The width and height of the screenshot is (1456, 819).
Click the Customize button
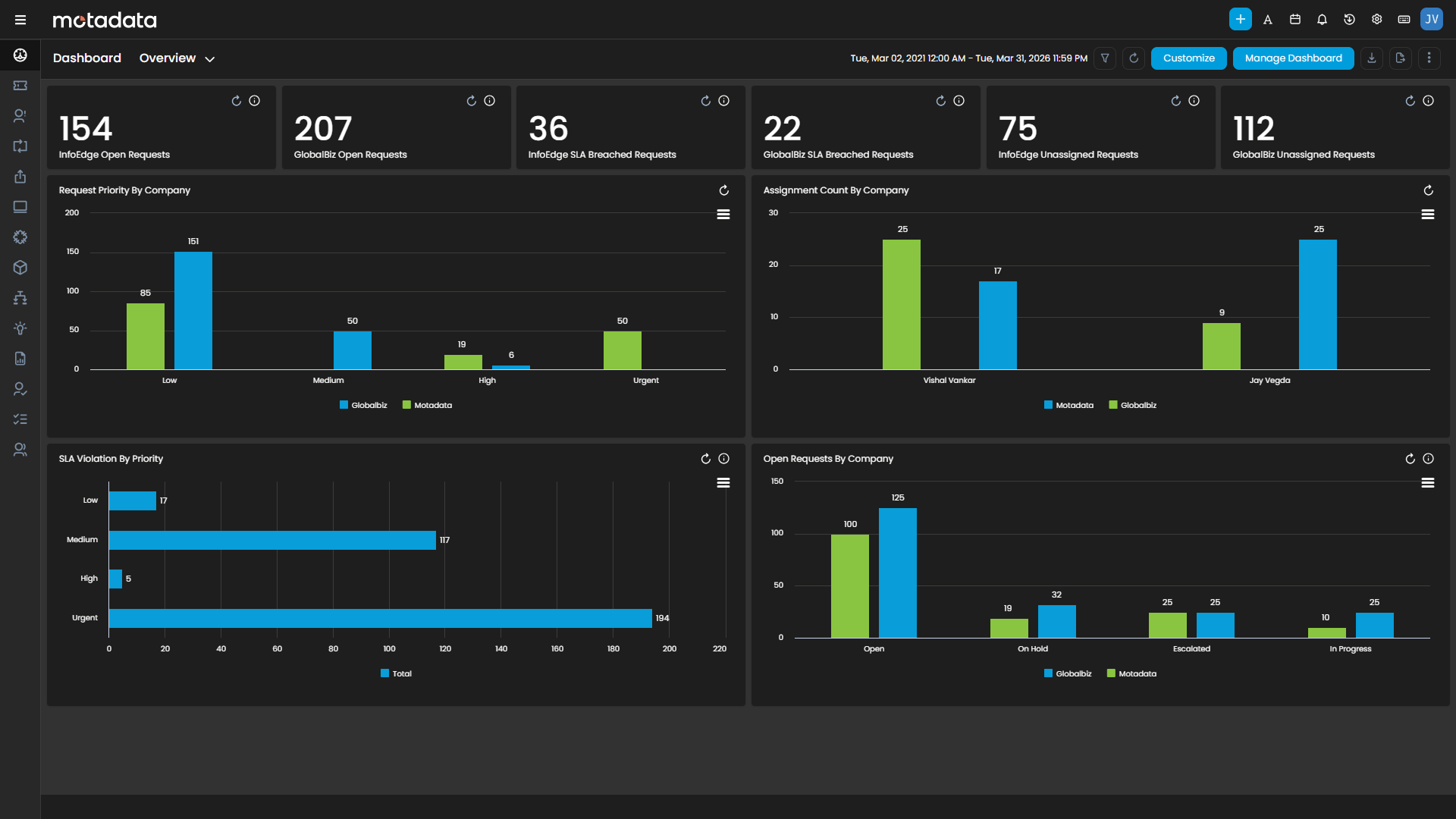click(1188, 58)
